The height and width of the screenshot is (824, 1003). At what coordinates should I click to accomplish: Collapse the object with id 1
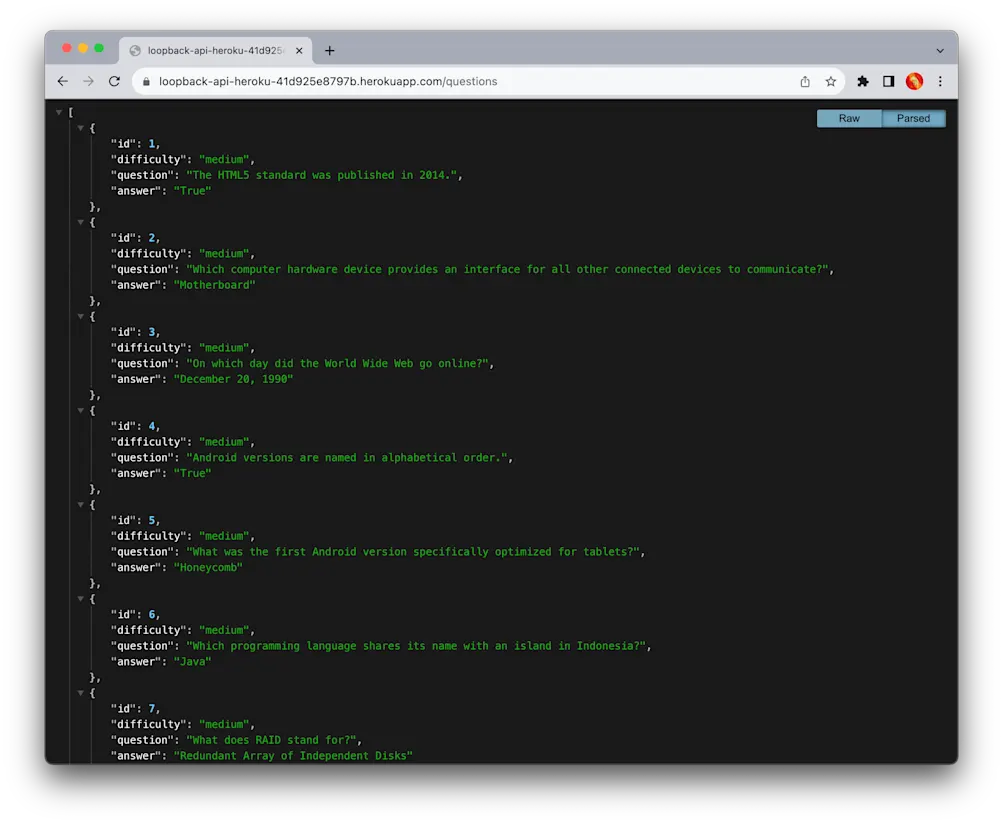pyautogui.click(x=81, y=128)
